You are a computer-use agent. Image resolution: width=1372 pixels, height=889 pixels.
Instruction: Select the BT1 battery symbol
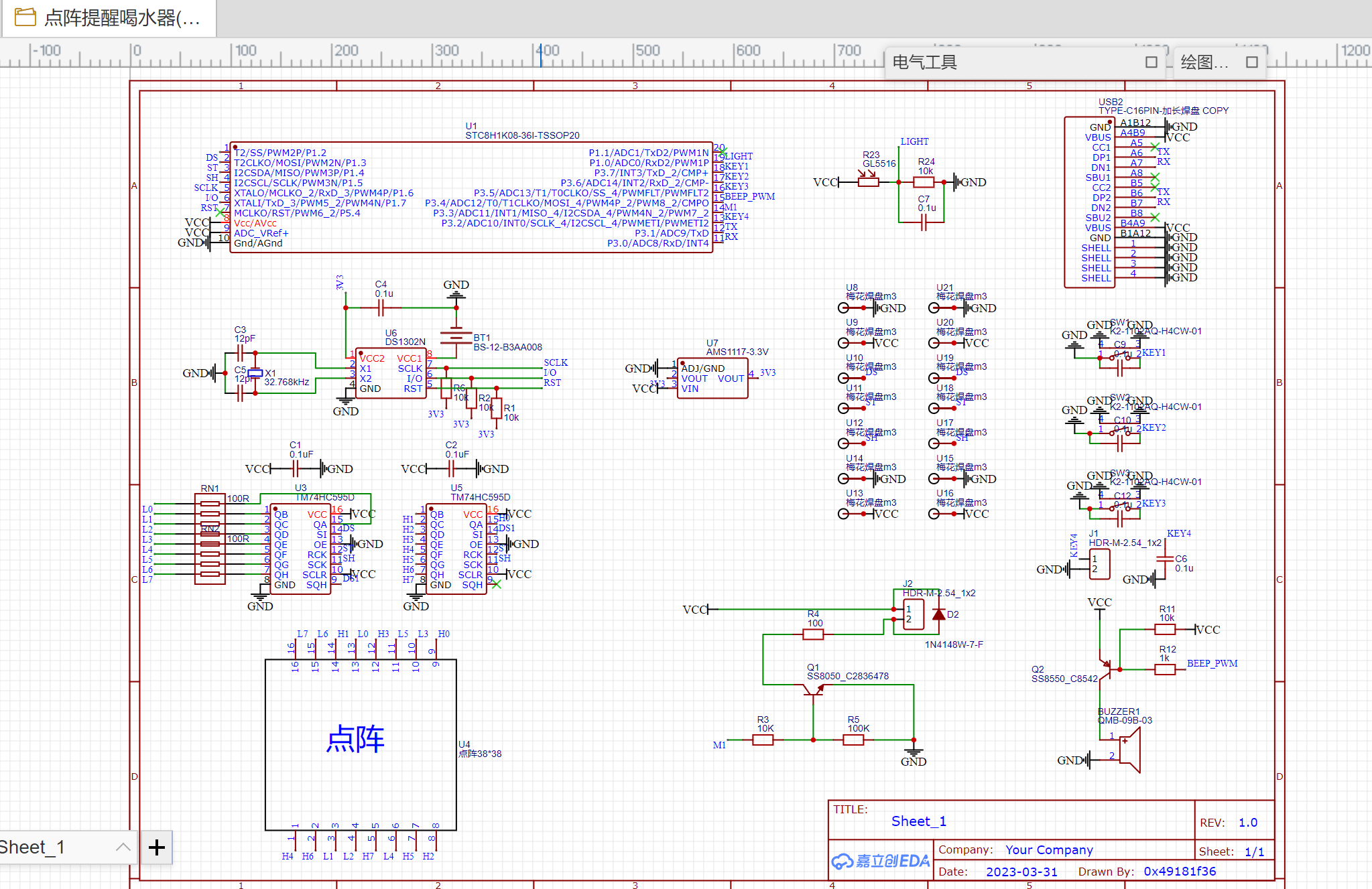click(x=456, y=335)
